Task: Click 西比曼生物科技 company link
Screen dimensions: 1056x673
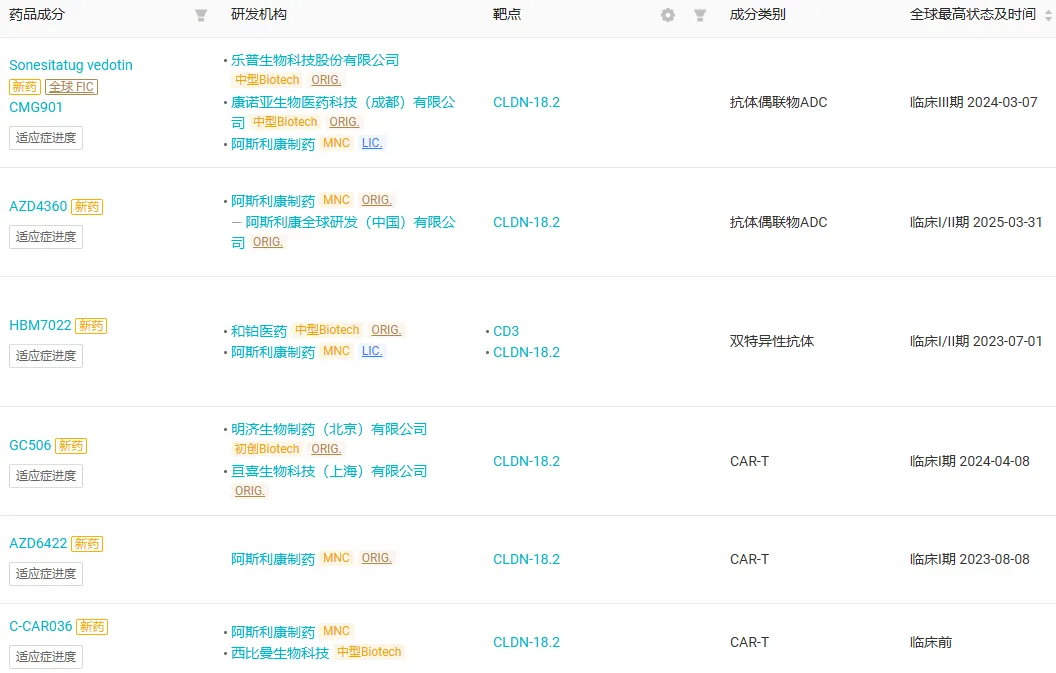Action: pos(280,653)
